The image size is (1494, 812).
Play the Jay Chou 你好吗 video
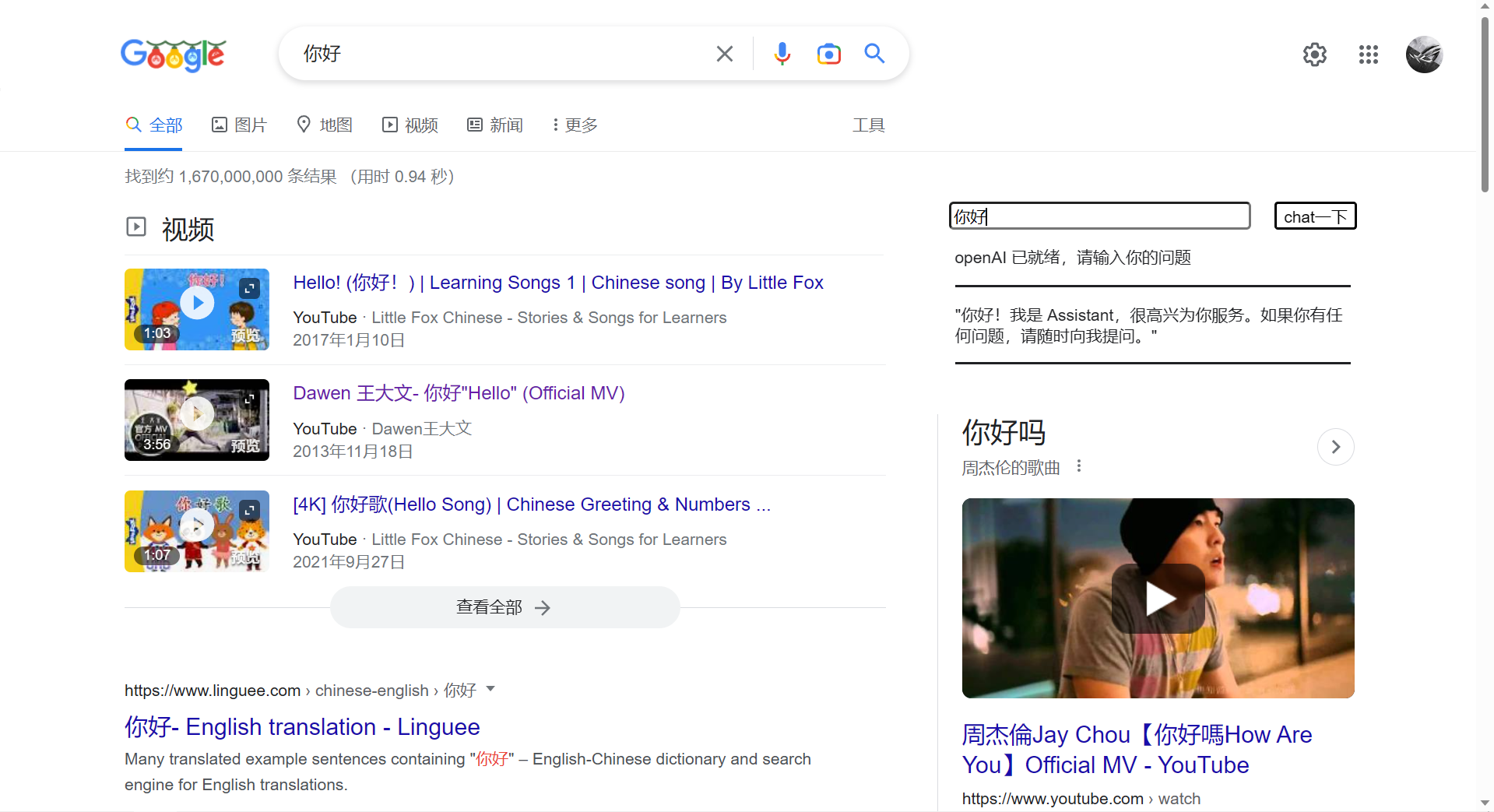click(1158, 598)
